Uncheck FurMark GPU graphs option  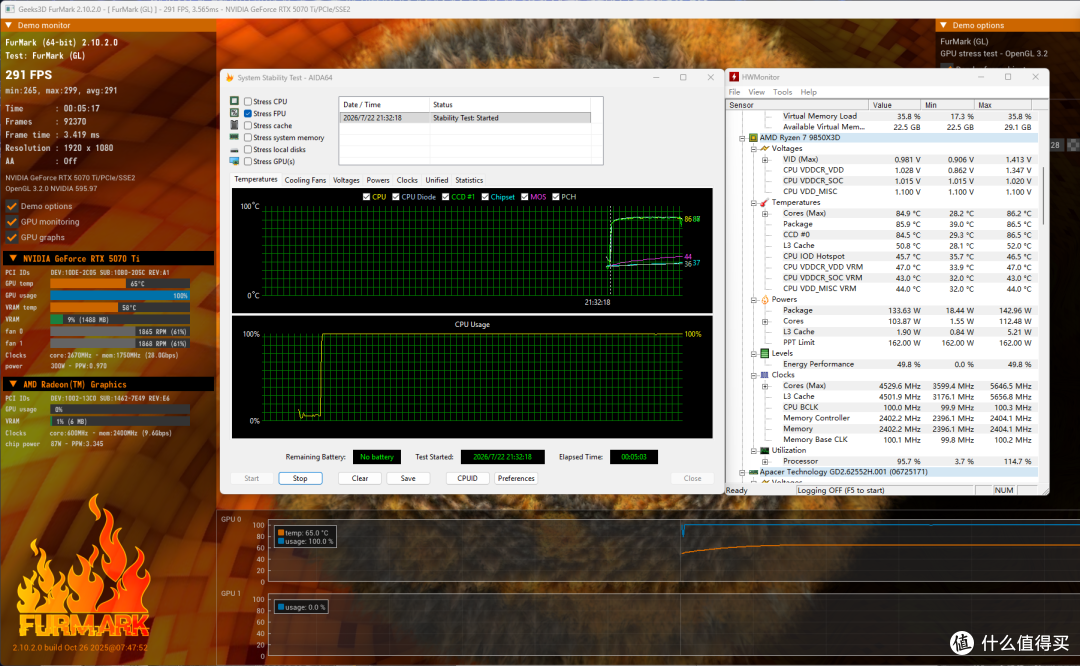point(12,237)
